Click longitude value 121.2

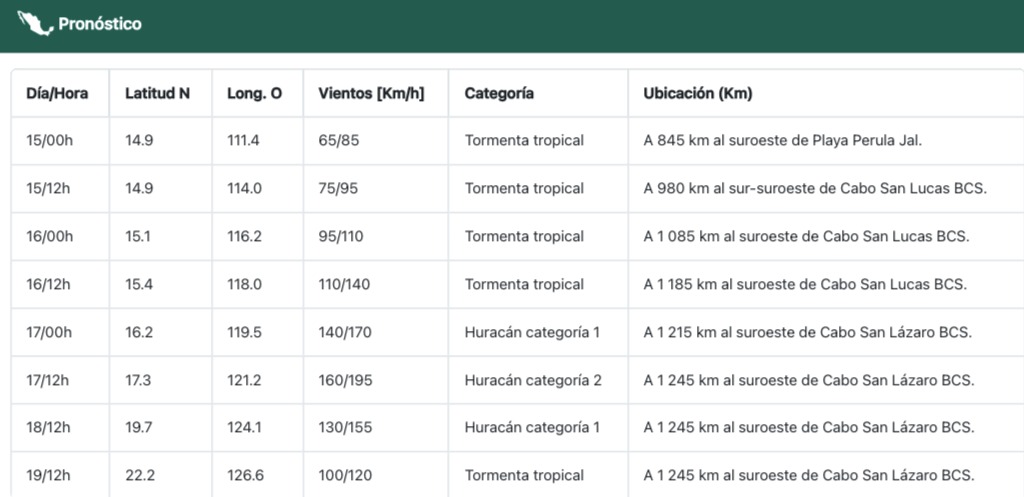click(x=244, y=380)
